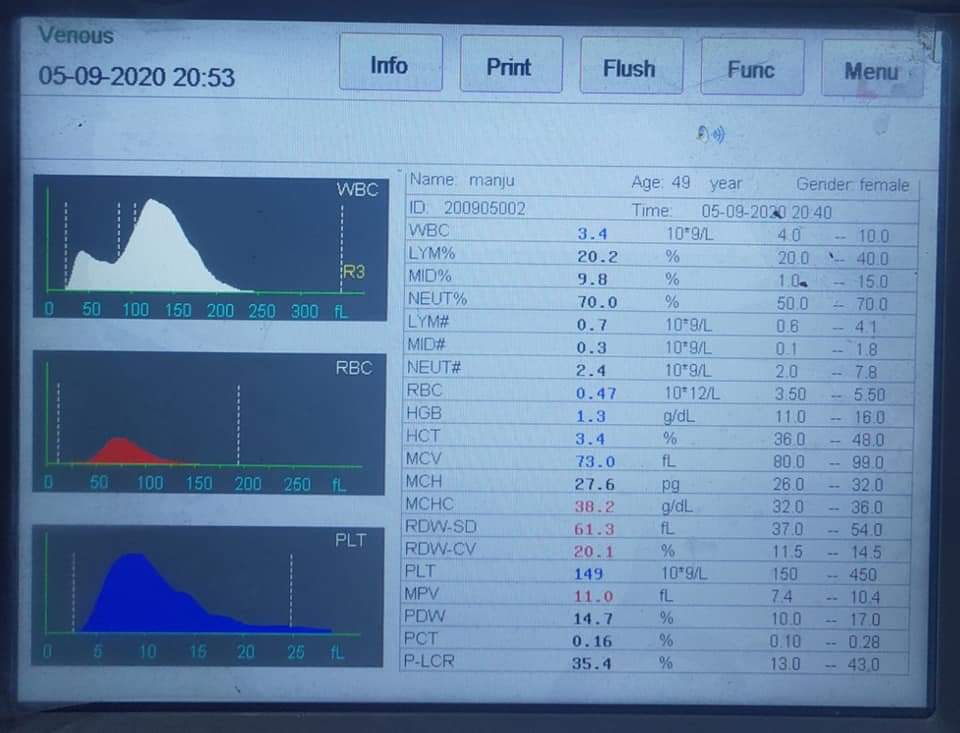Tap the speaker sound icon

point(711,133)
